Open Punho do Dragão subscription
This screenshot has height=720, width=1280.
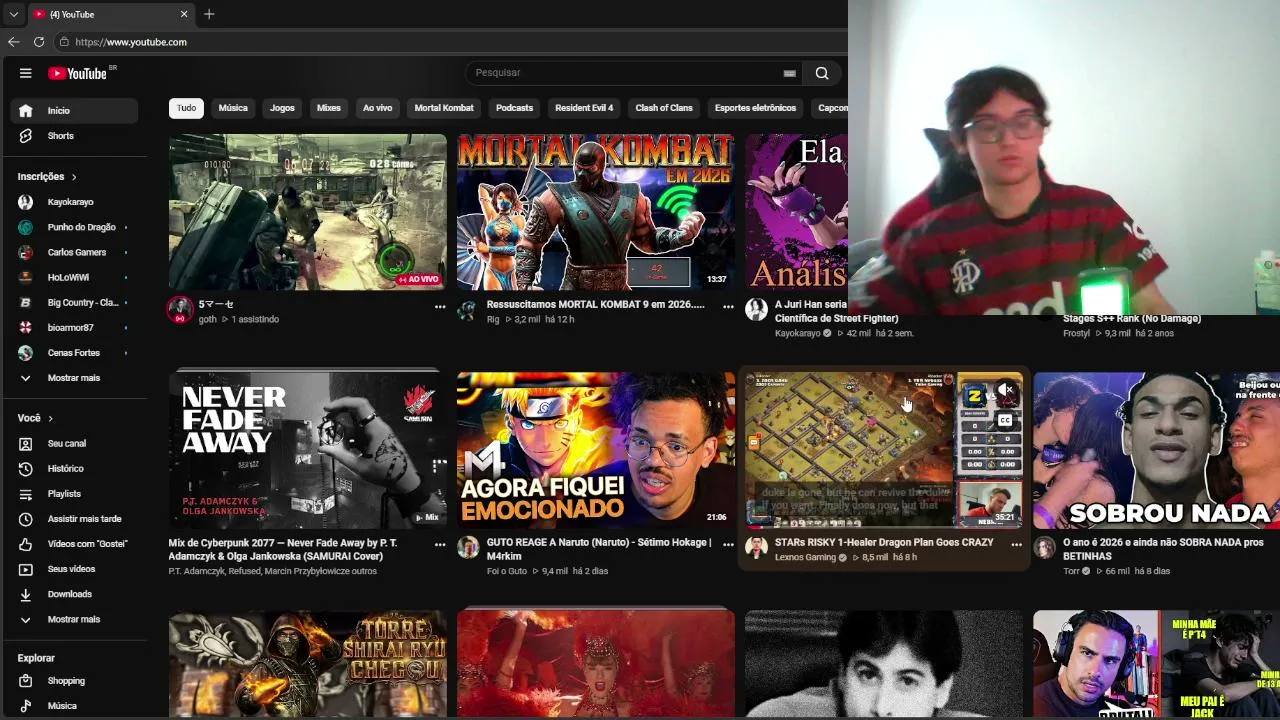[74, 227]
